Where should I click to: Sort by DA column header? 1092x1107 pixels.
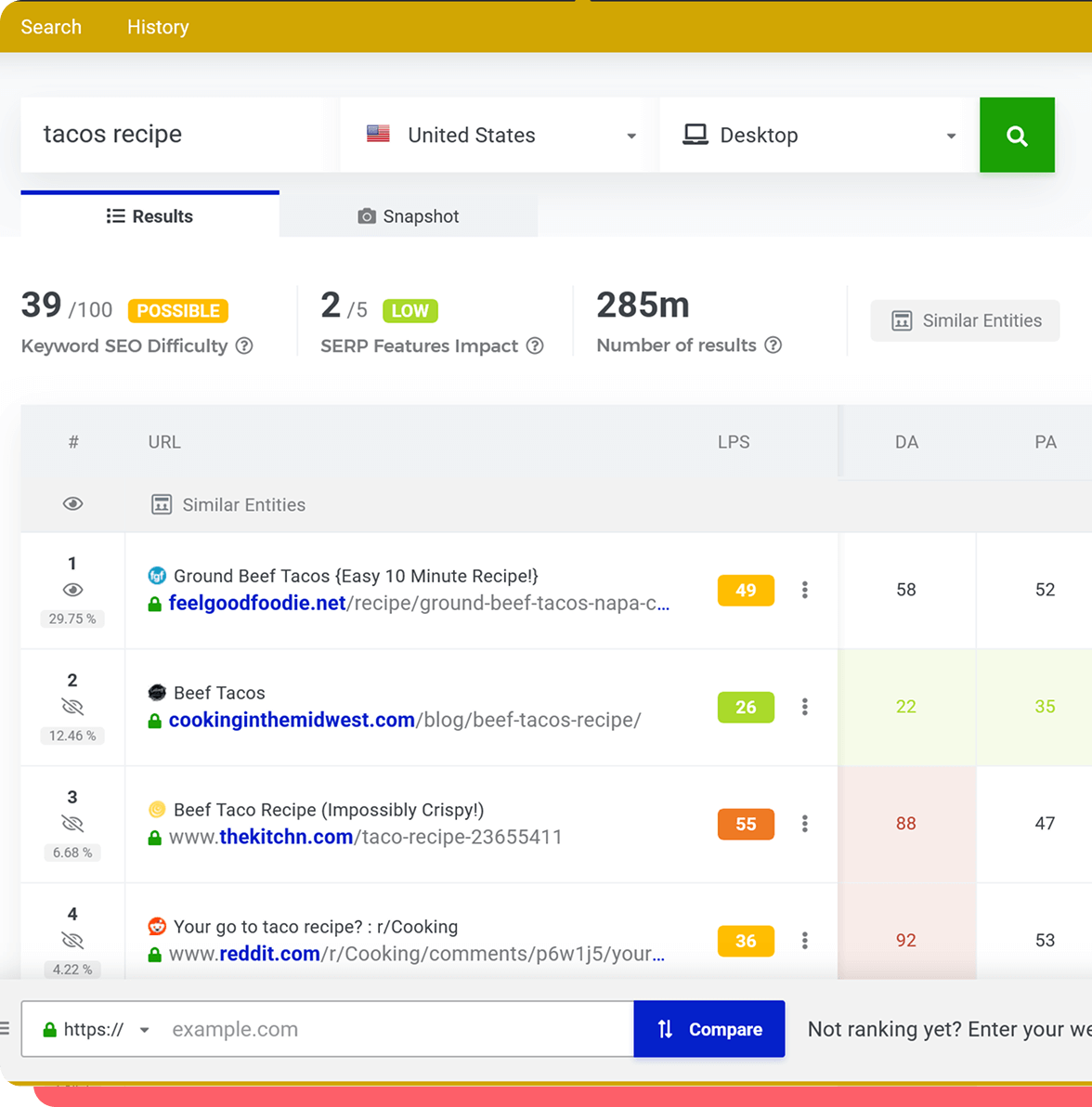coord(906,442)
